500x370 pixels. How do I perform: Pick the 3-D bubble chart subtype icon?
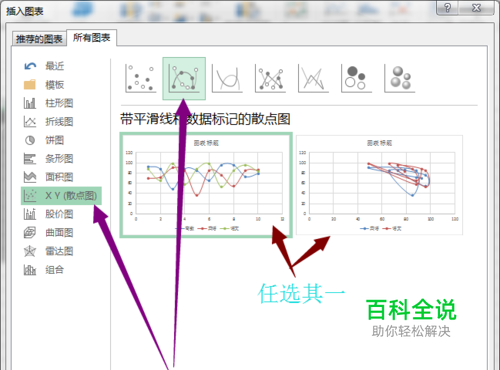400,79
